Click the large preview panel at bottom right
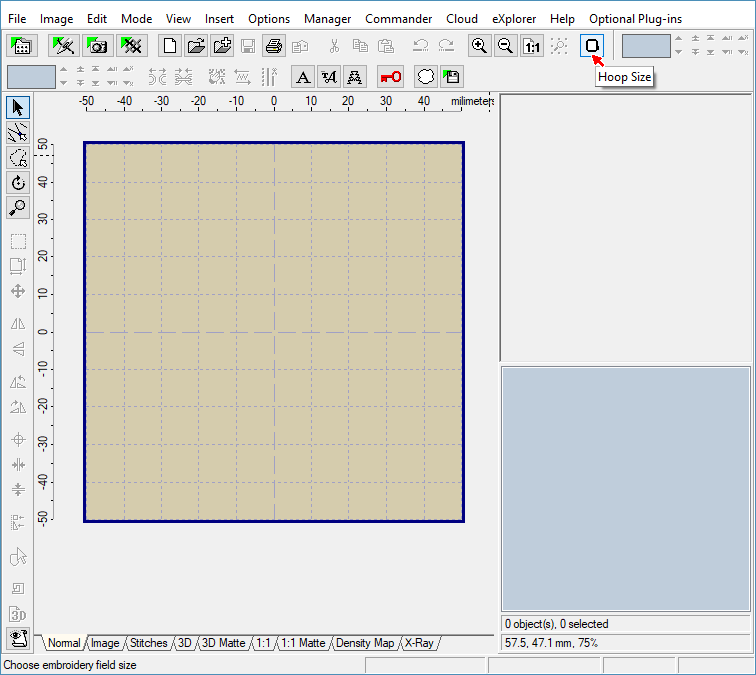The image size is (756, 675). pyautogui.click(x=626, y=488)
